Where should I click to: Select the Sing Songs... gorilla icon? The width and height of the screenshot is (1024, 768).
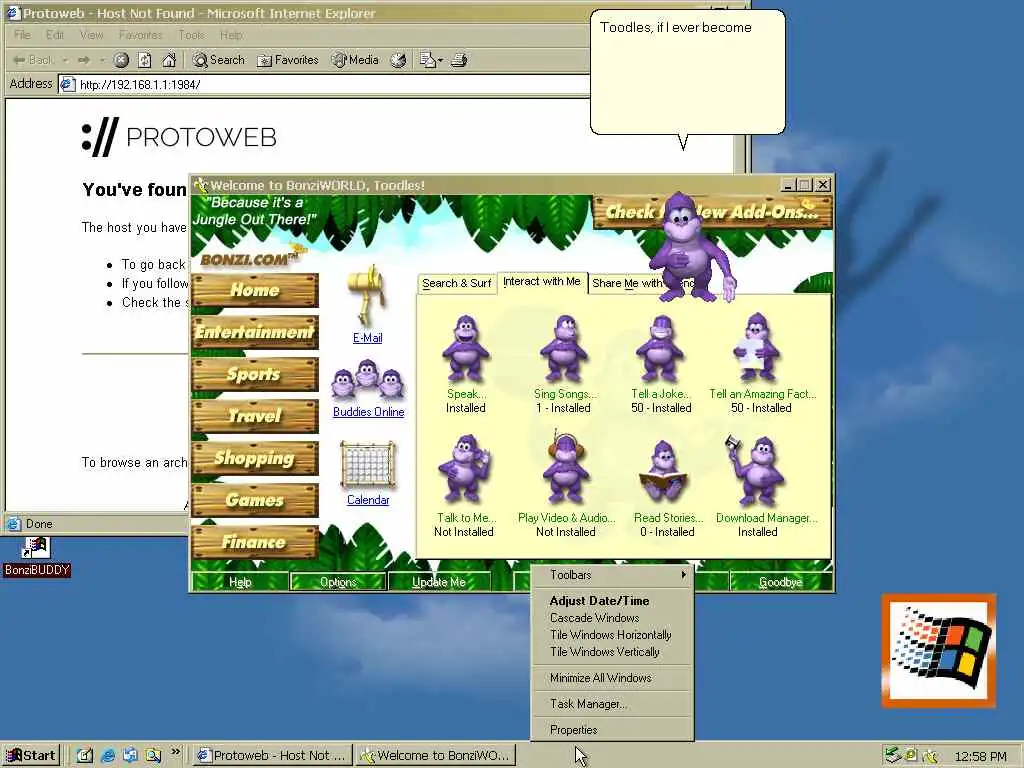(564, 348)
